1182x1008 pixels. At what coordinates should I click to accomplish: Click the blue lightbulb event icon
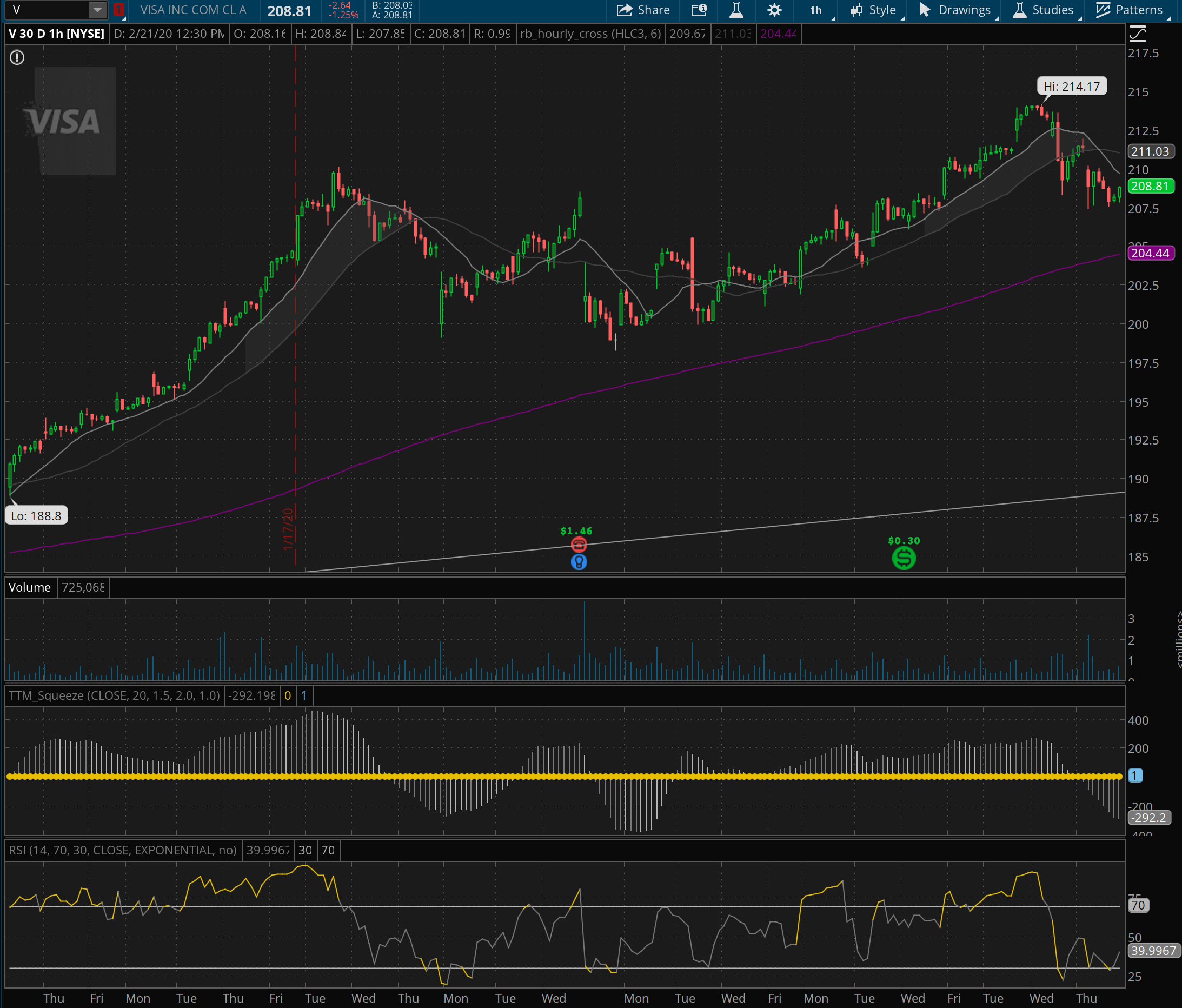(579, 562)
